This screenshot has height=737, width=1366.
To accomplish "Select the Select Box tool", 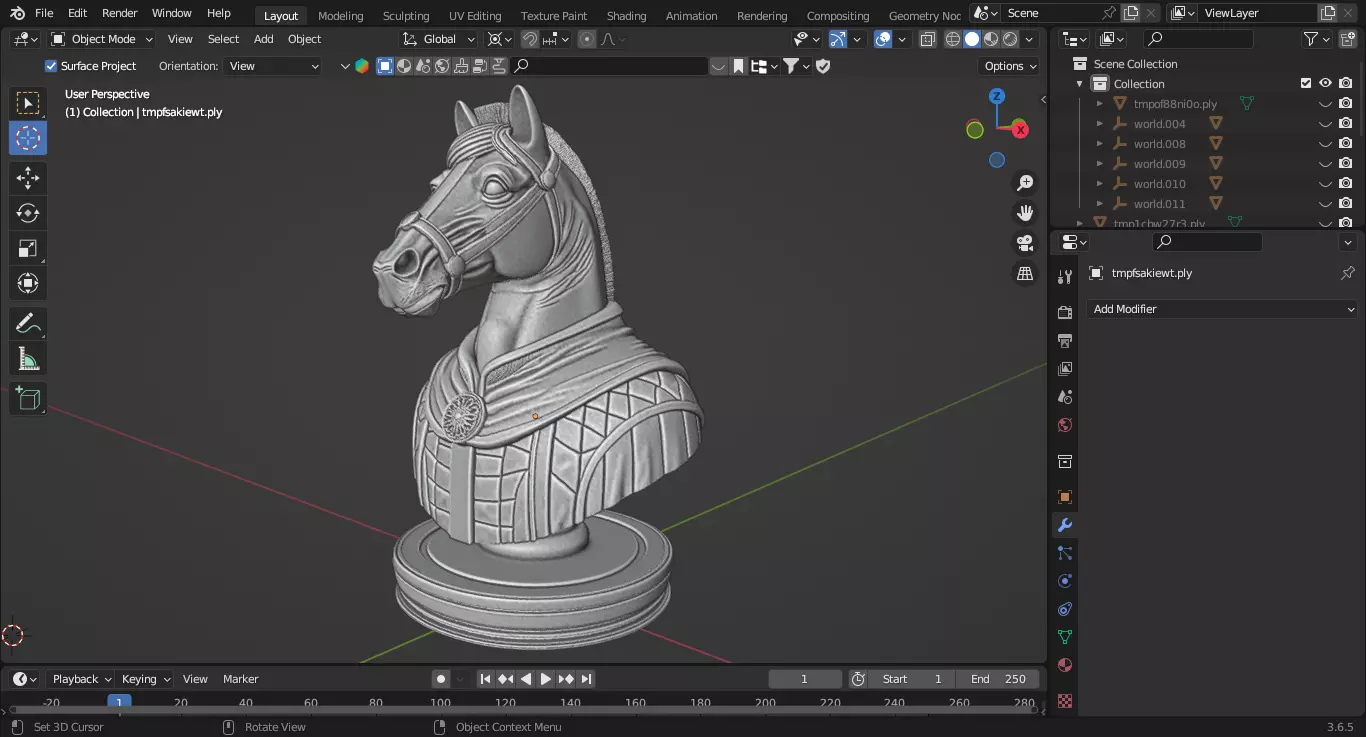I will click(x=28, y=103).
